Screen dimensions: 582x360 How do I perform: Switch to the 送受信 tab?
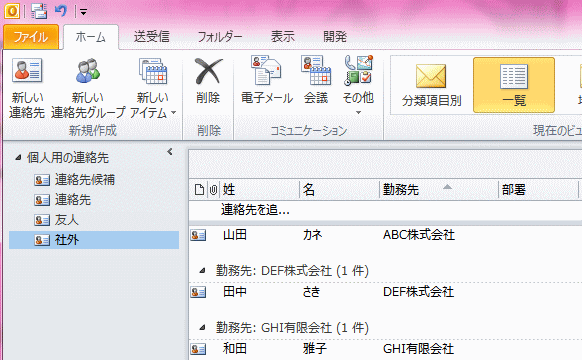151,37
